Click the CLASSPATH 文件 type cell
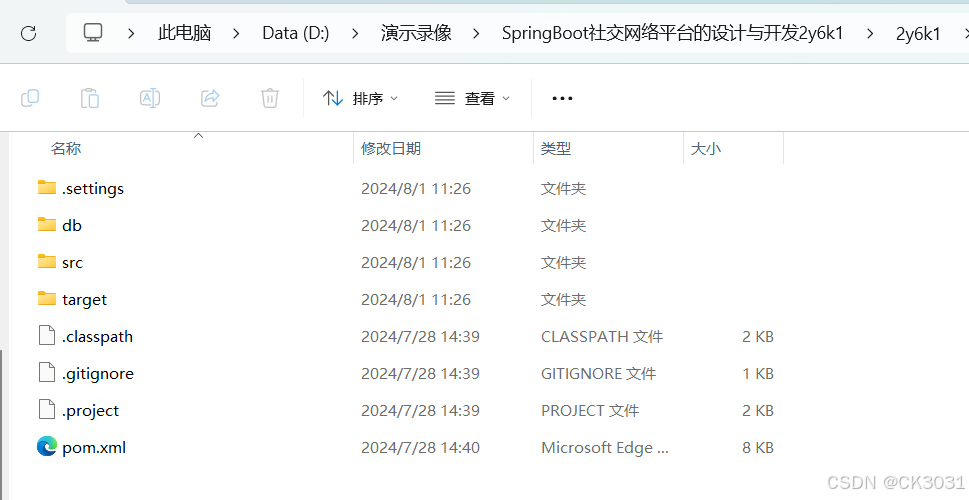Image resolution: width=969 pixels, height=500 pixels. pos(602,337)
